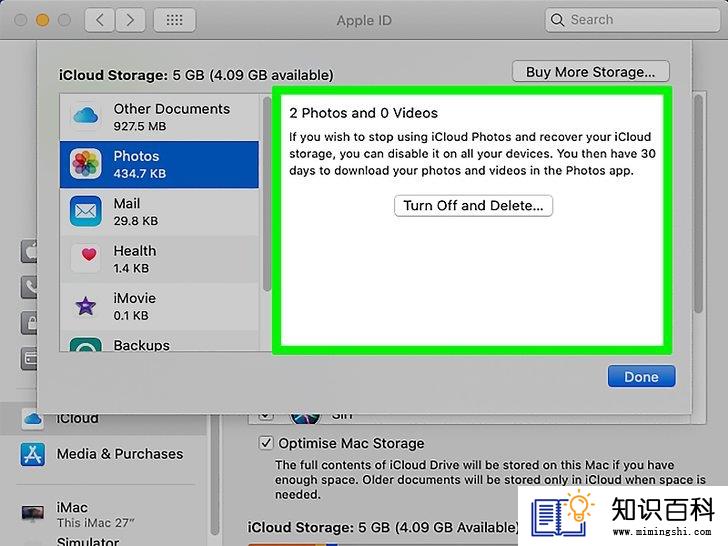
Task: Select the Photos 434.7 KB row
Action: (159, 164)
